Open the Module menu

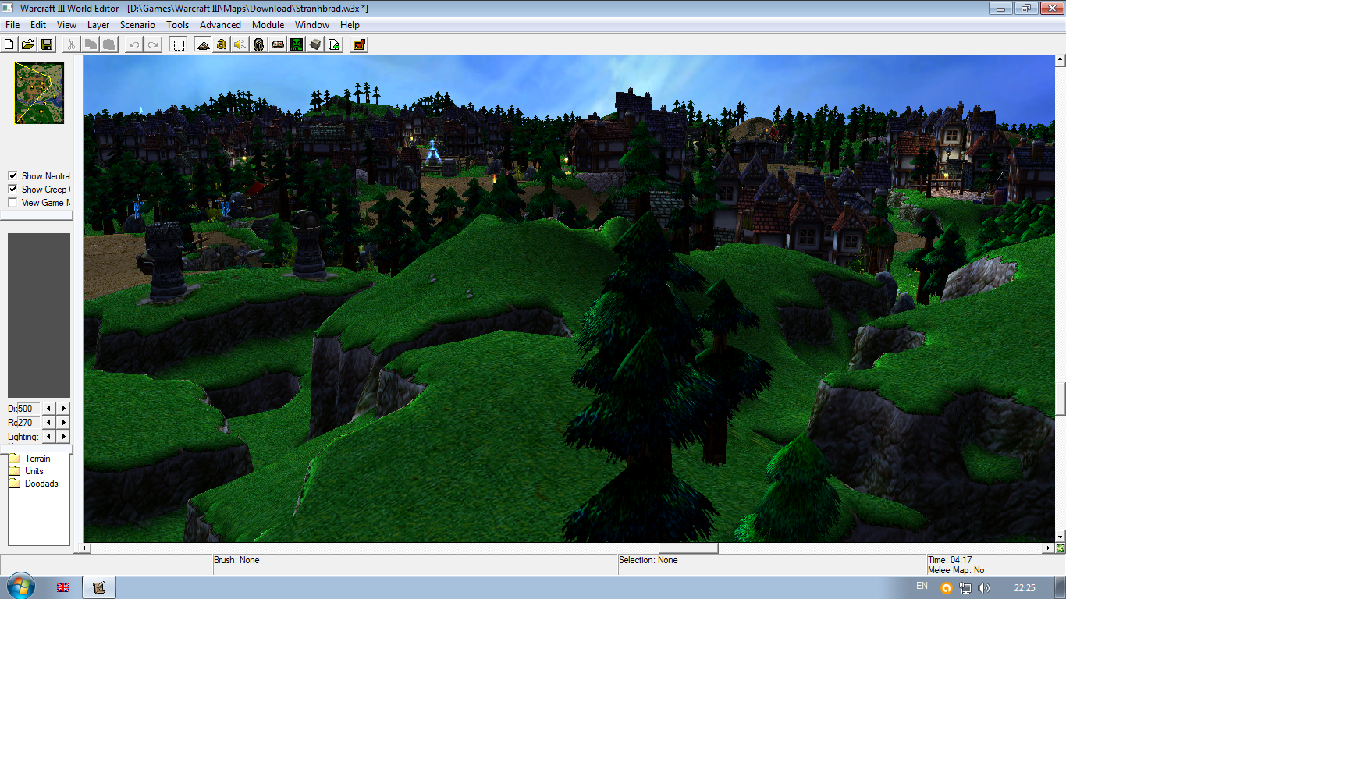pos(268,25)
